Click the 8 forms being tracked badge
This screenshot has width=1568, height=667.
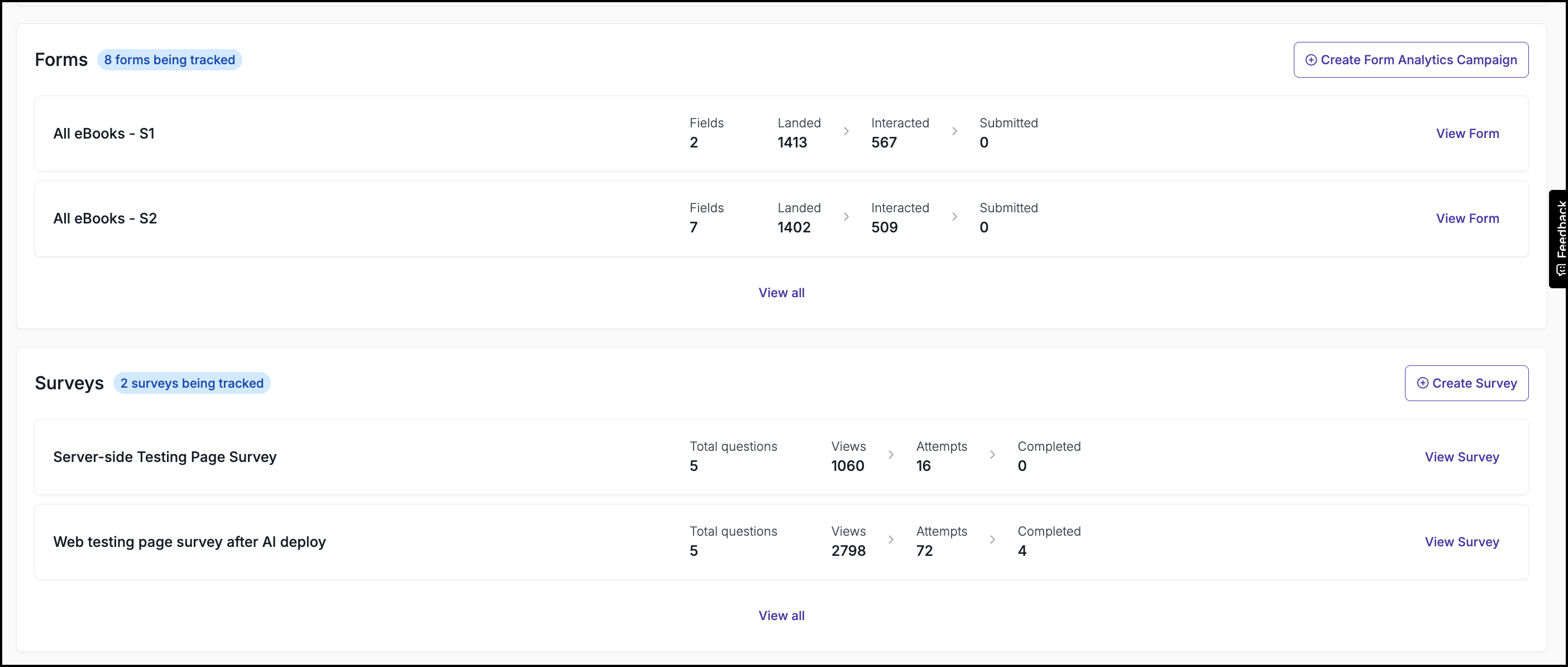(169, 60)
